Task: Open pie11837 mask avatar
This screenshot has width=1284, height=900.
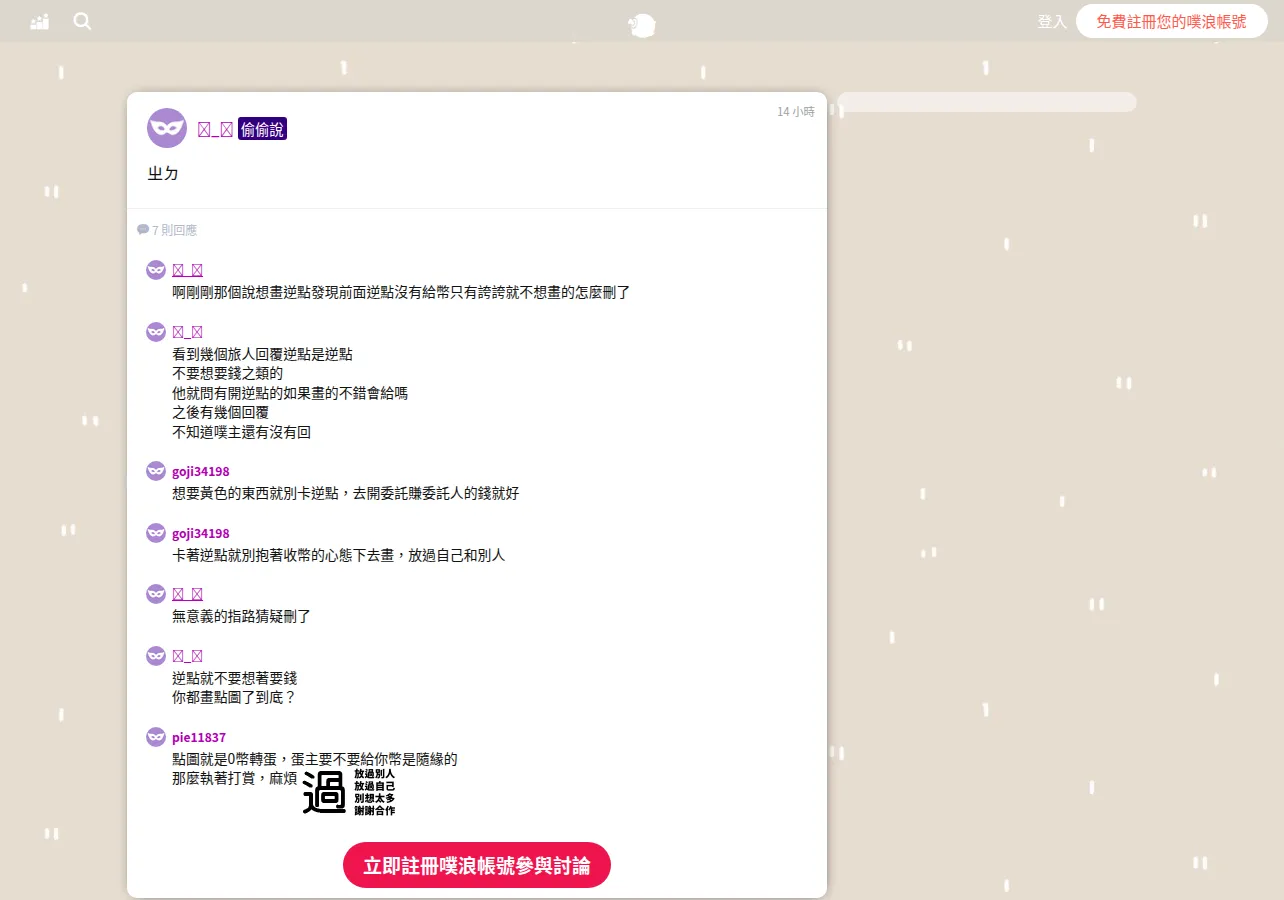Action: tap(156, 737)
